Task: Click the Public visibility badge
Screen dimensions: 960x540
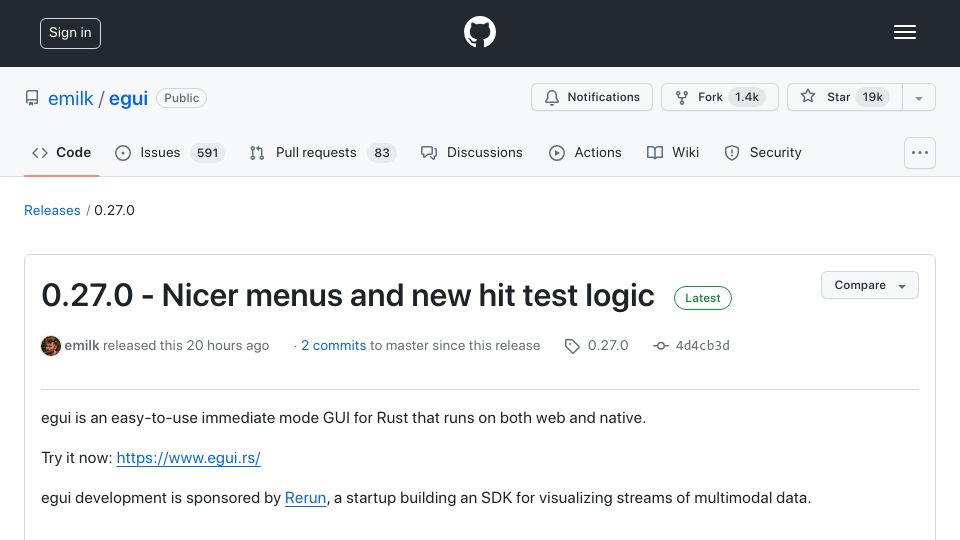Action: (181, 98)
